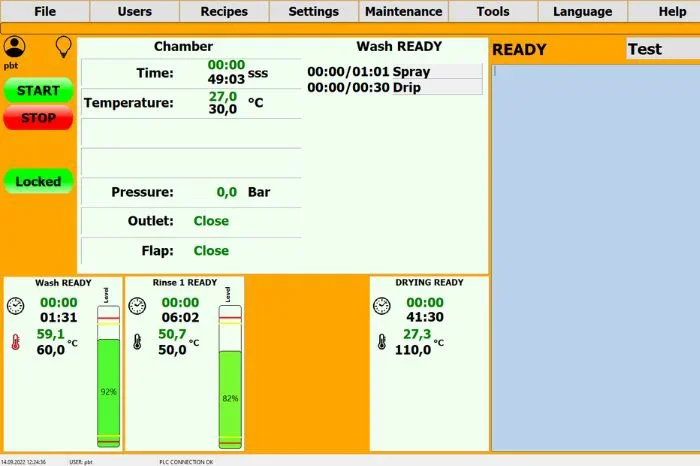Open the Tools menu
700x466 pixels.
(x=493, y=11)
